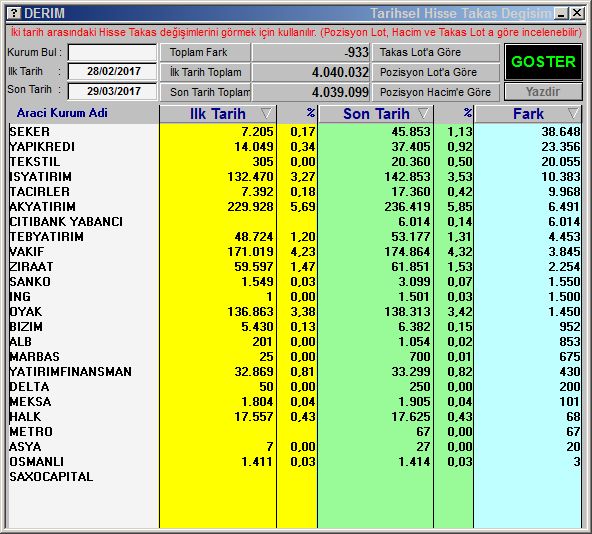
Task: Click YAPIKREDI's Son Tarih value 37.405
Action: click(x=411, y=147)
